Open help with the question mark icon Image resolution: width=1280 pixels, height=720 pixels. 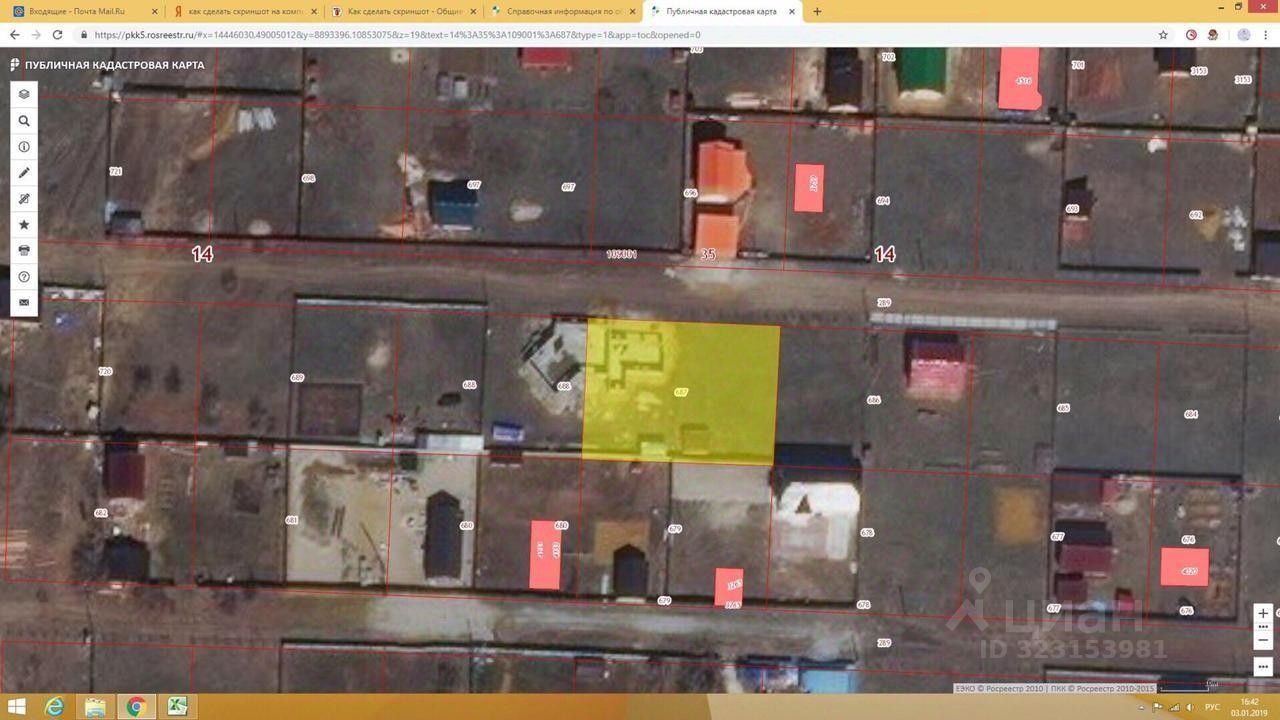click(24, 276)
